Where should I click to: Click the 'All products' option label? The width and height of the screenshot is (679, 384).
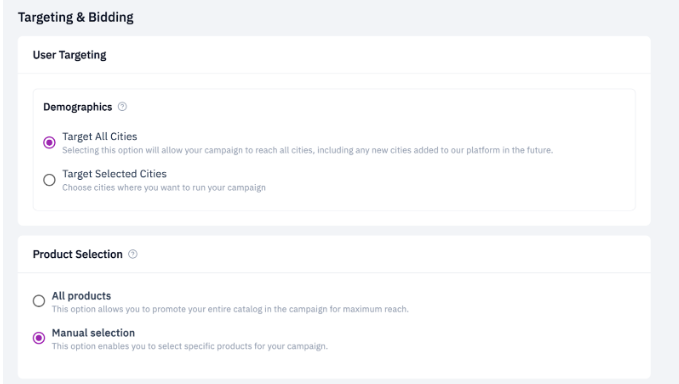[81, 296]
